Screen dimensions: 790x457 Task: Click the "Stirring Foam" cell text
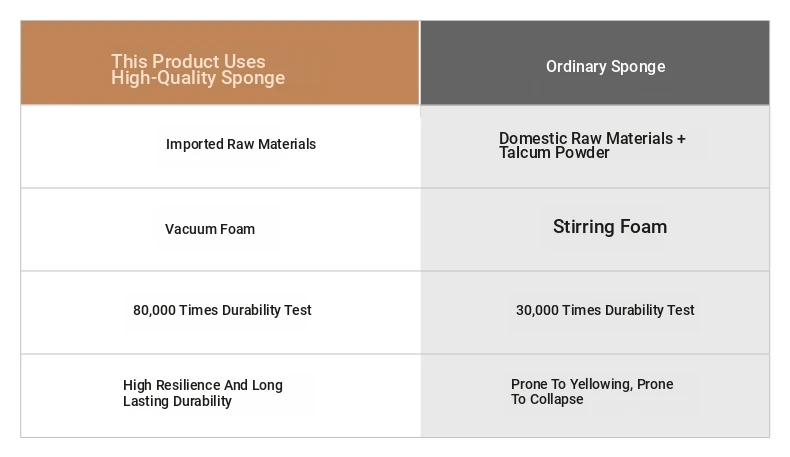[609, 227]
